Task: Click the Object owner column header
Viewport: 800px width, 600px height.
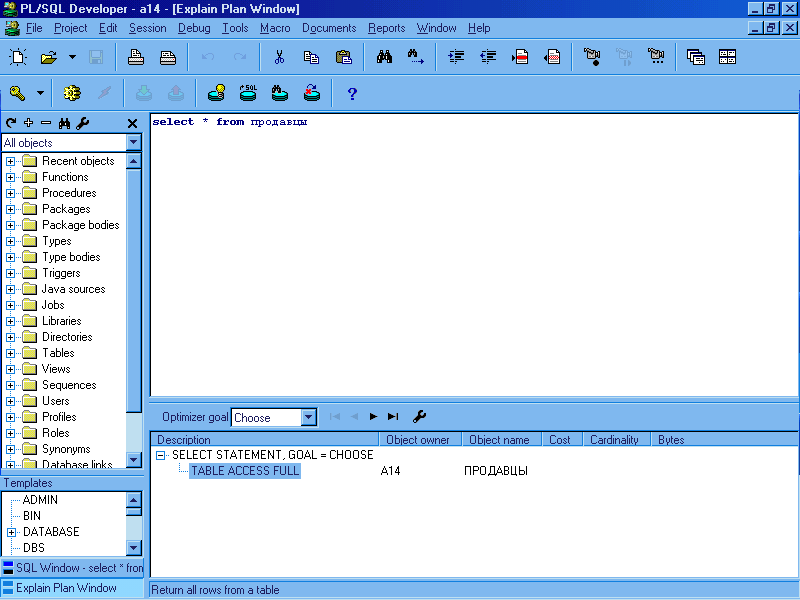Action: coord(420,439)
